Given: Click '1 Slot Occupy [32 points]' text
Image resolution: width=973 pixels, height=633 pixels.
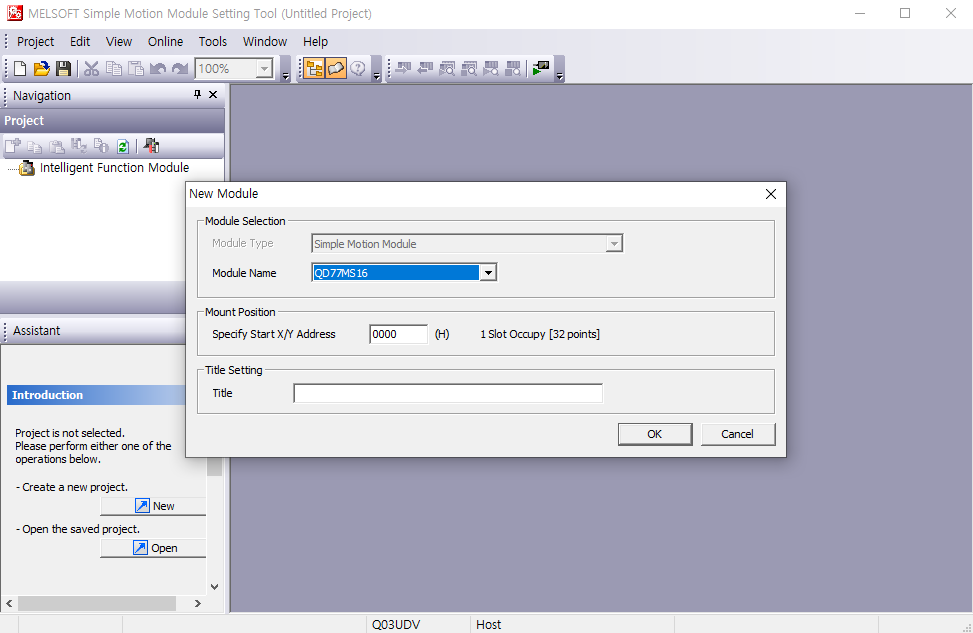Looking at the screenshot, I should (x=540, y=334).
